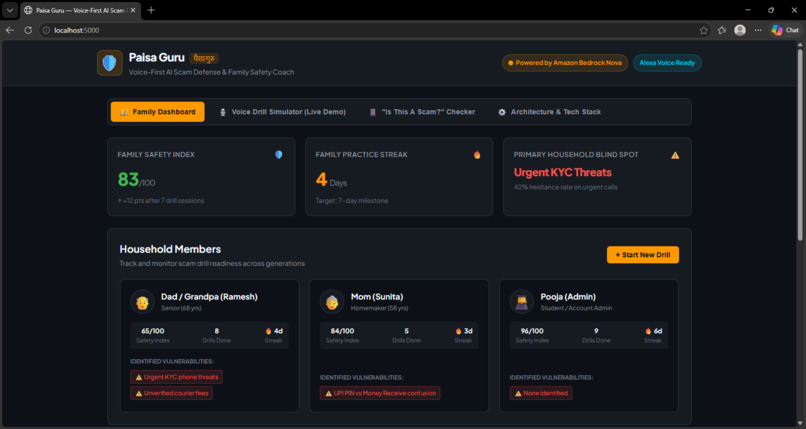Click the Paisa Guru title text
806x429 pixels.
click(156, 58)
